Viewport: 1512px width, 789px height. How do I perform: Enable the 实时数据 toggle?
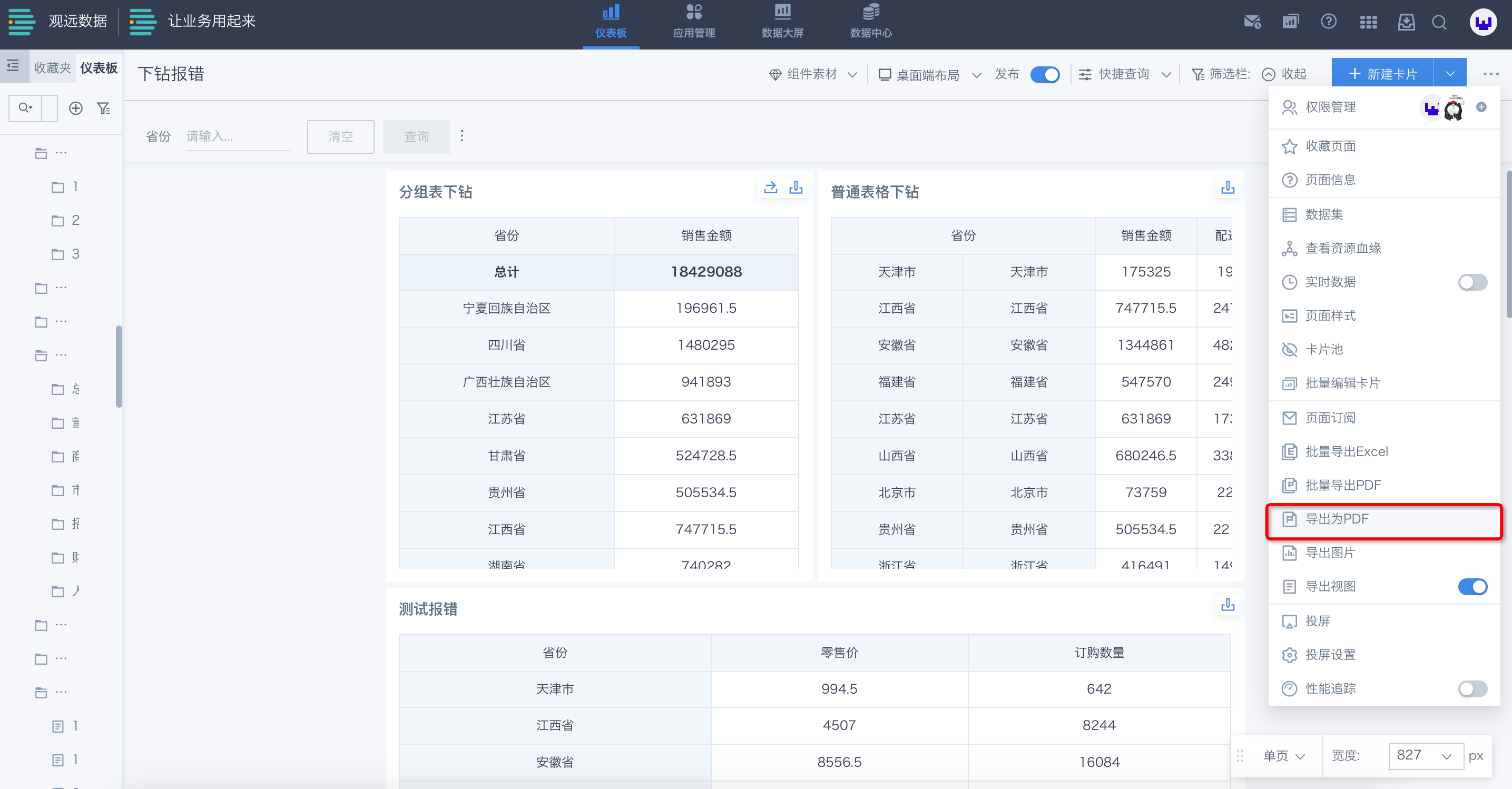click(1472, 282)
